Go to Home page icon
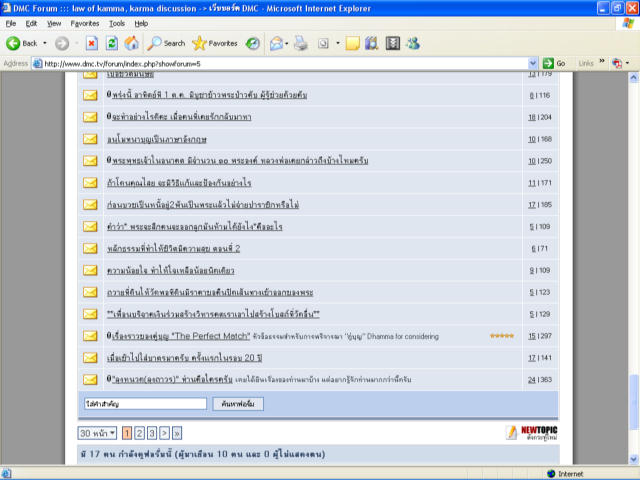The height and width of the screenshot is (480, 640). (131, 43)
